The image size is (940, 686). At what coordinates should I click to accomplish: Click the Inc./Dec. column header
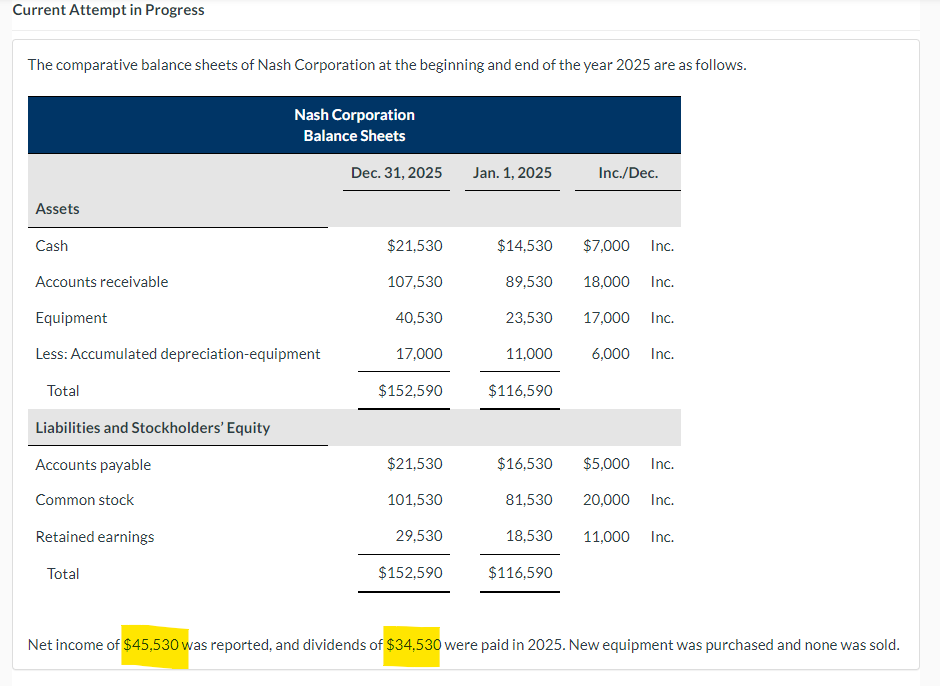point(628,173)
